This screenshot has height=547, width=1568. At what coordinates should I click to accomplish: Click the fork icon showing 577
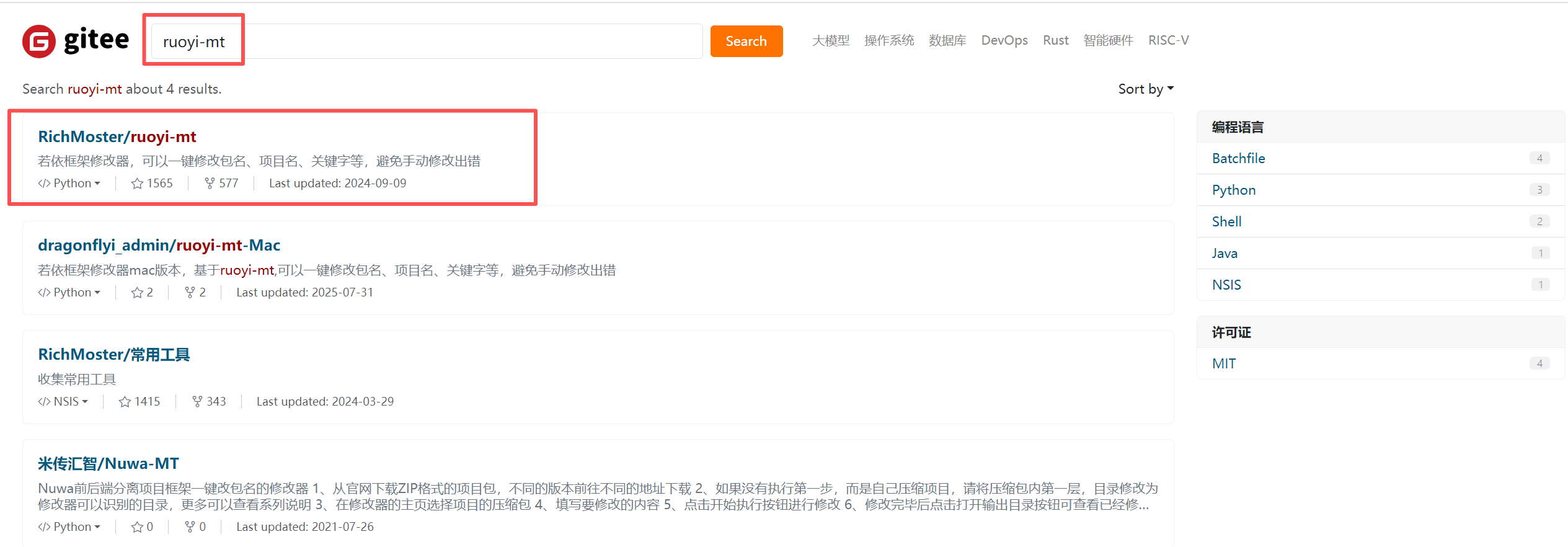tap(210, 183)
